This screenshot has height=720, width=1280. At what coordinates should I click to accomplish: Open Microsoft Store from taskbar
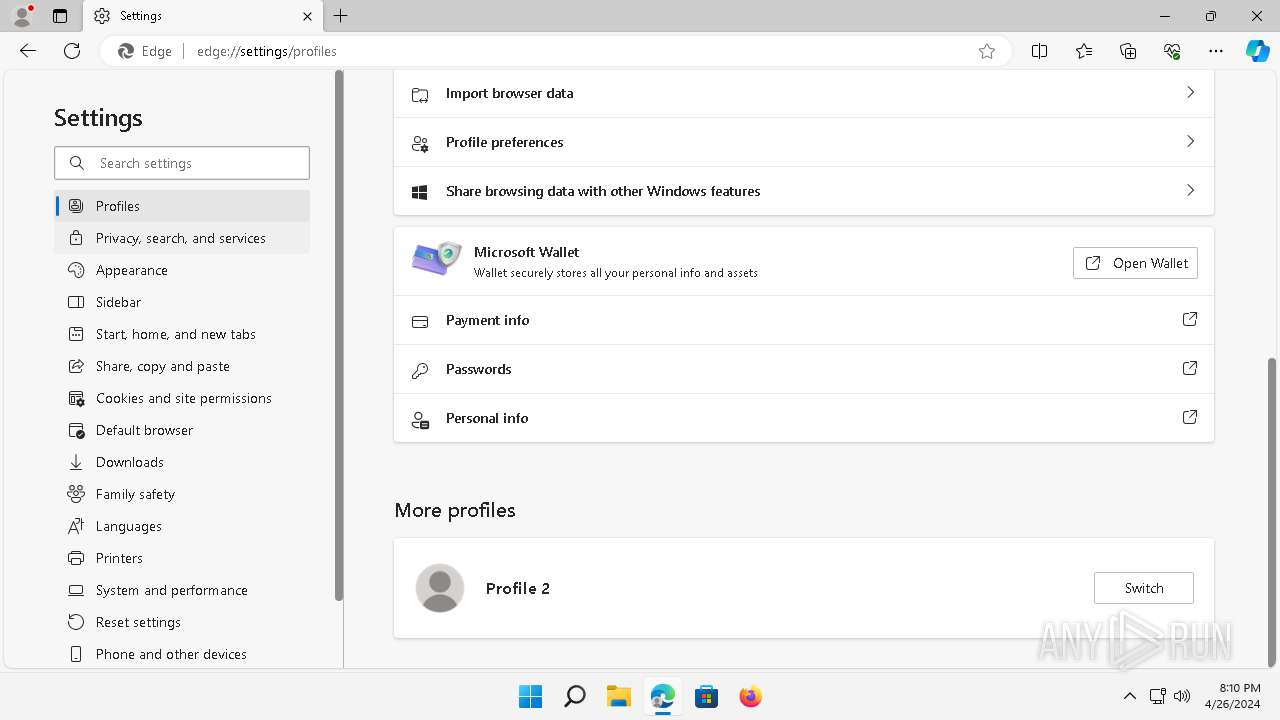pos(706,696)
